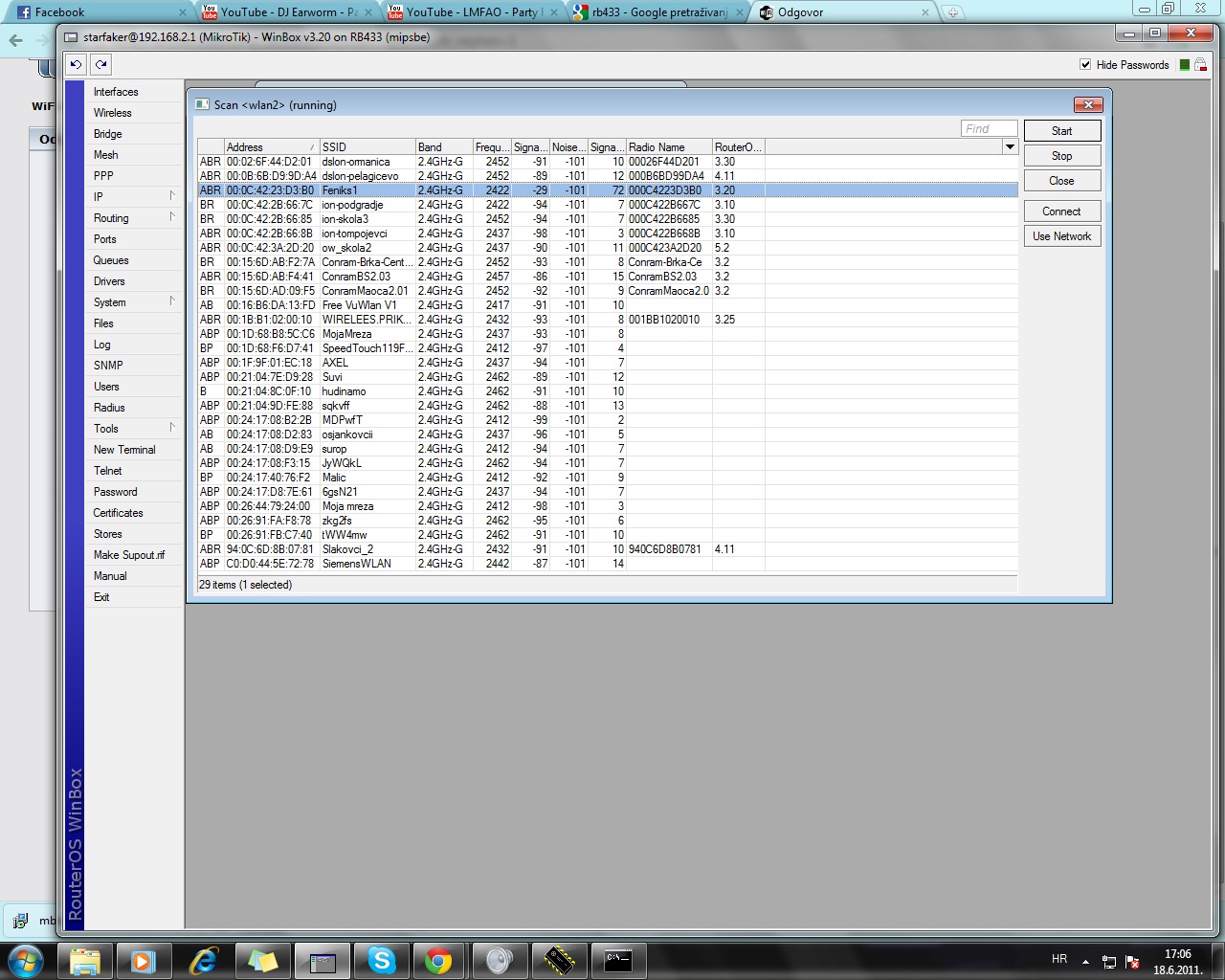This screenshot has height=980, width=1225.
Task: Click the Stop scan button
Action: pyautogui.click(x=1062, y=156)
